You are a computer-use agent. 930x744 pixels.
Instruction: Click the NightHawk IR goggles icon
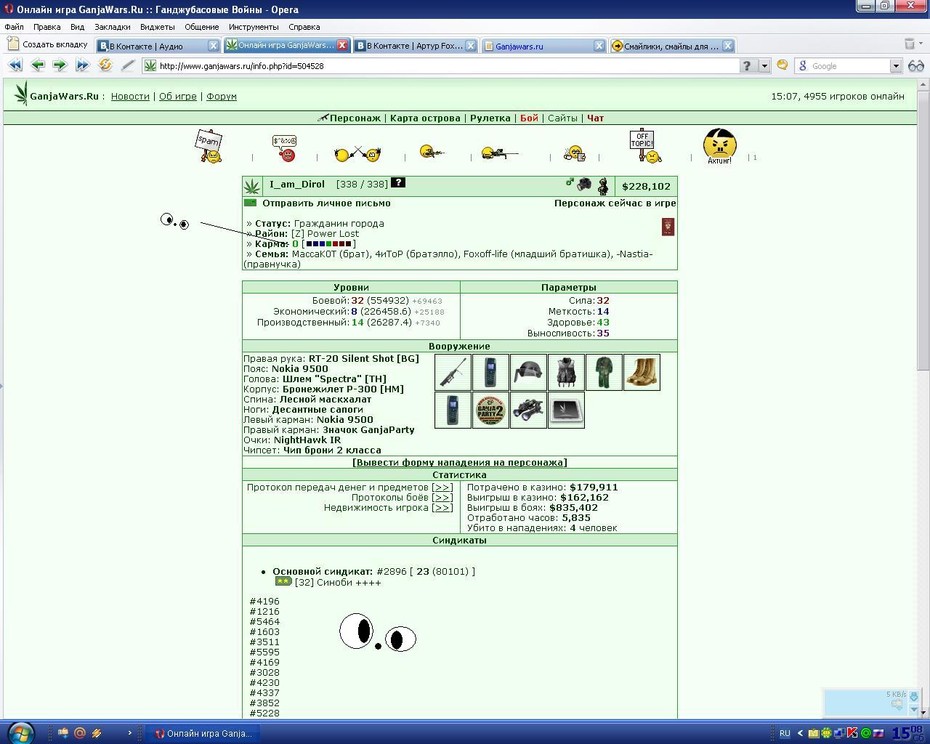(528, 410)
